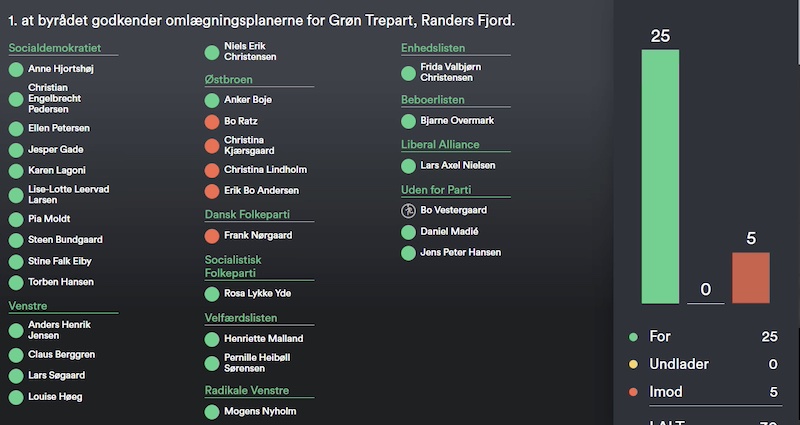Click the name Henriette Malland
The width and height of the screenshot is (800, 425).
[263, 339]
